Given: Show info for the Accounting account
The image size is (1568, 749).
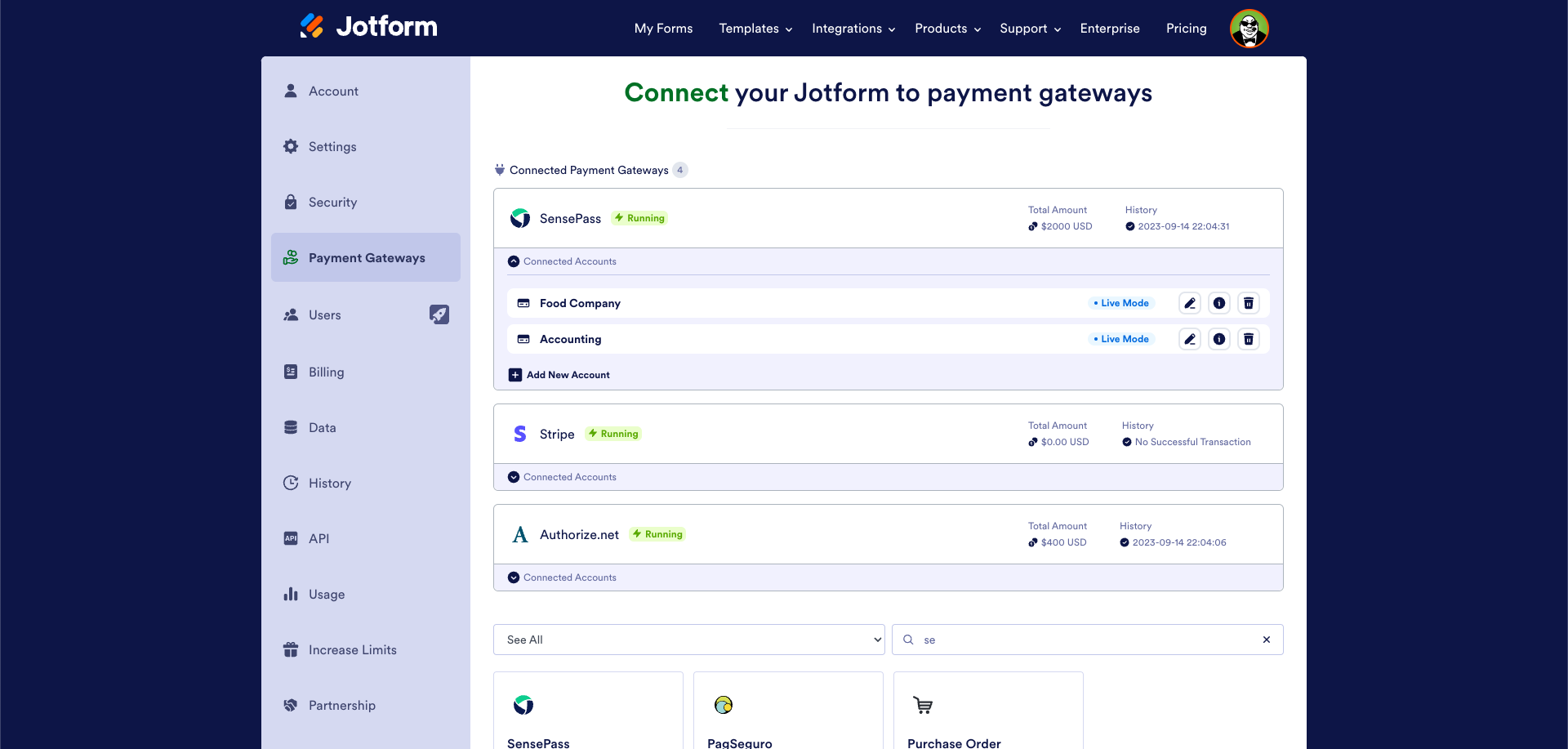Looking at the screenshot, I should 1219,339.
